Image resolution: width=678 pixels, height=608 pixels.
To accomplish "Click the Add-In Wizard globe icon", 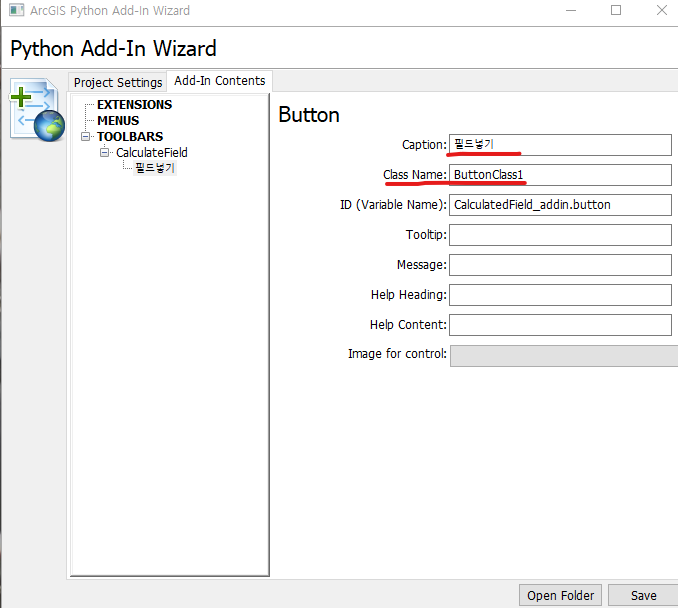I will (37, 110).
